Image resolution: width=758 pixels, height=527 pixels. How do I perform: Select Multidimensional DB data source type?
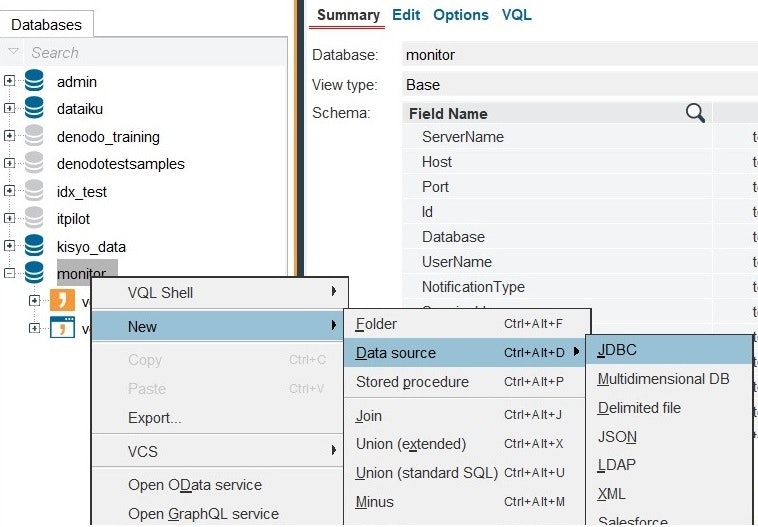(x=669, y=379)
